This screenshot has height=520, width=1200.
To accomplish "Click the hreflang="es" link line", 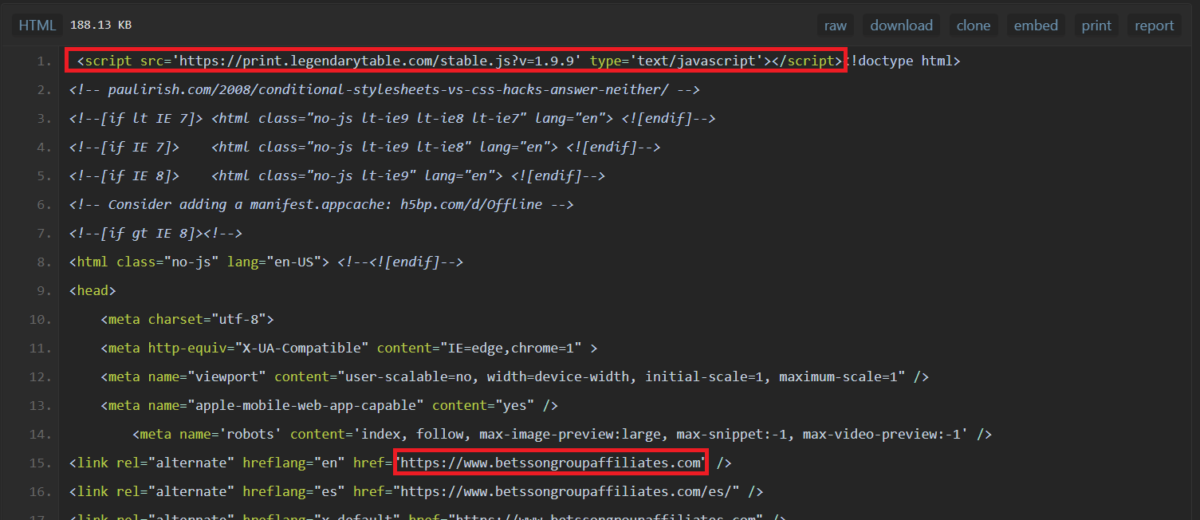I will click(416, 492).
